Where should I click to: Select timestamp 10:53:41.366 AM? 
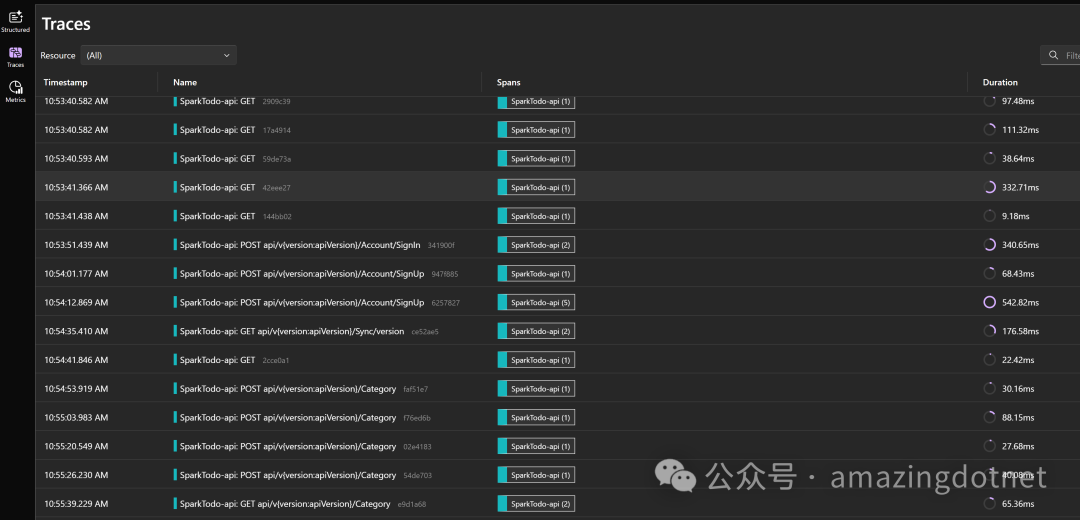(x=76, y=187)
